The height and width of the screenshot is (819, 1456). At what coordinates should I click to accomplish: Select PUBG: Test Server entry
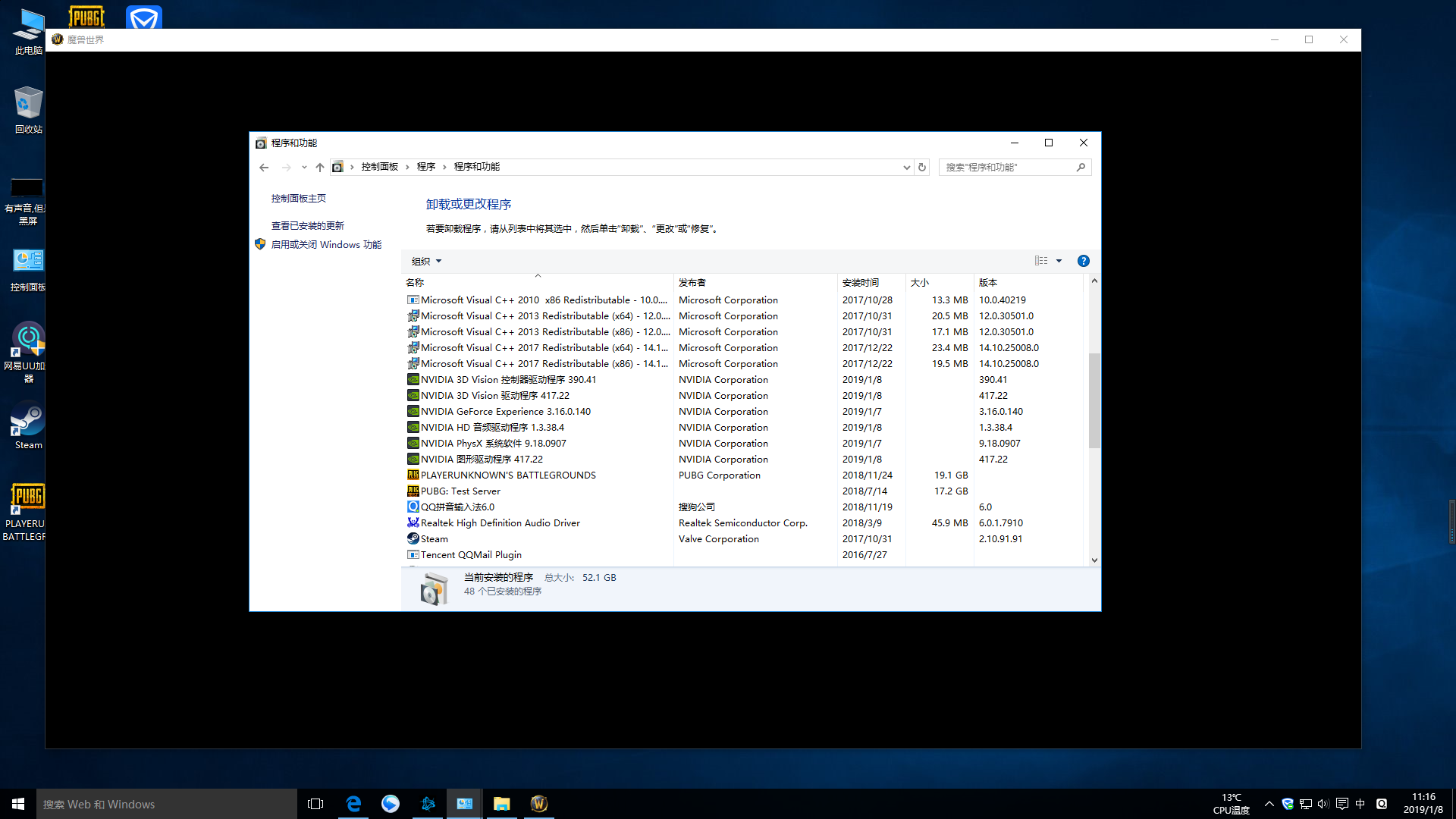coord(745,491)
